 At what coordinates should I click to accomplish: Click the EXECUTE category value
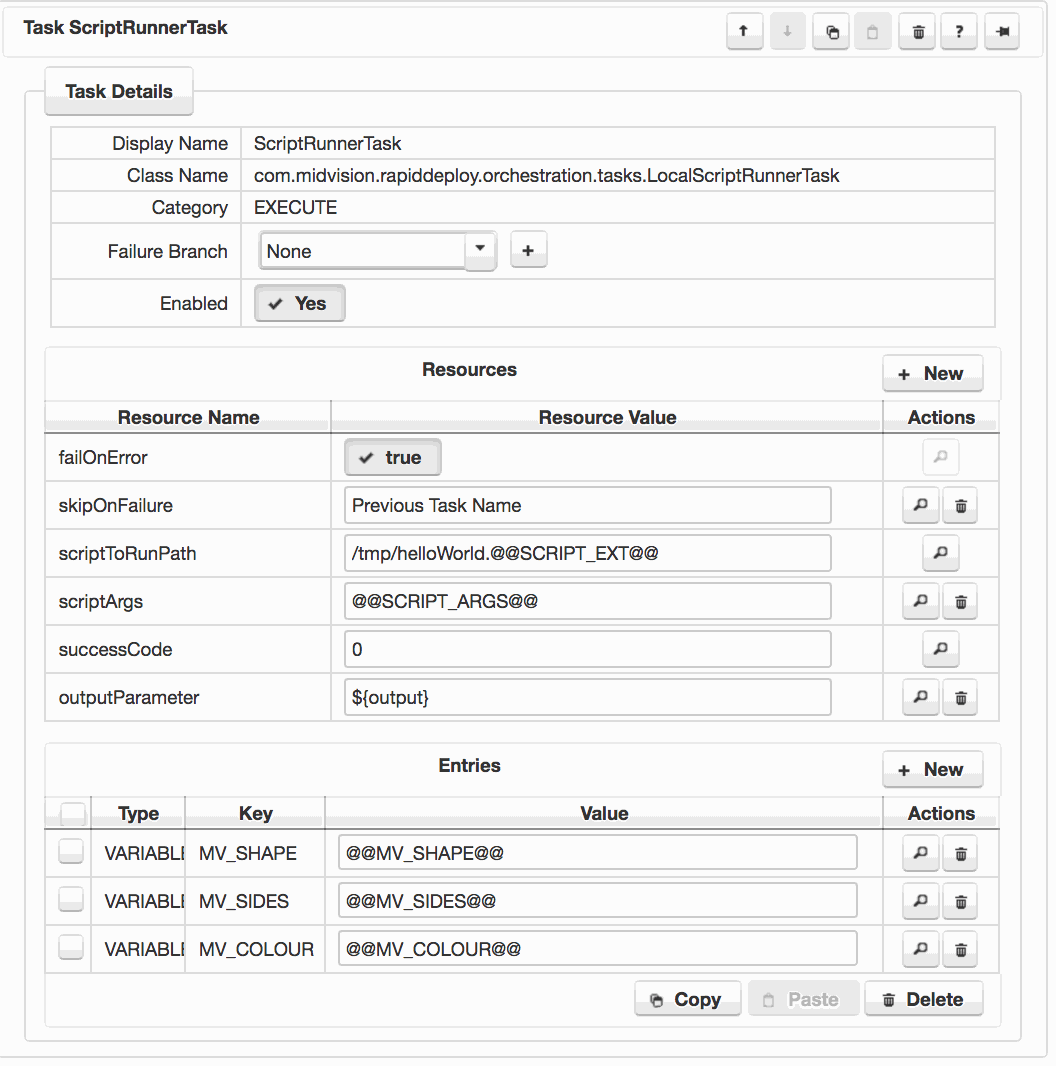pos(295,207)
